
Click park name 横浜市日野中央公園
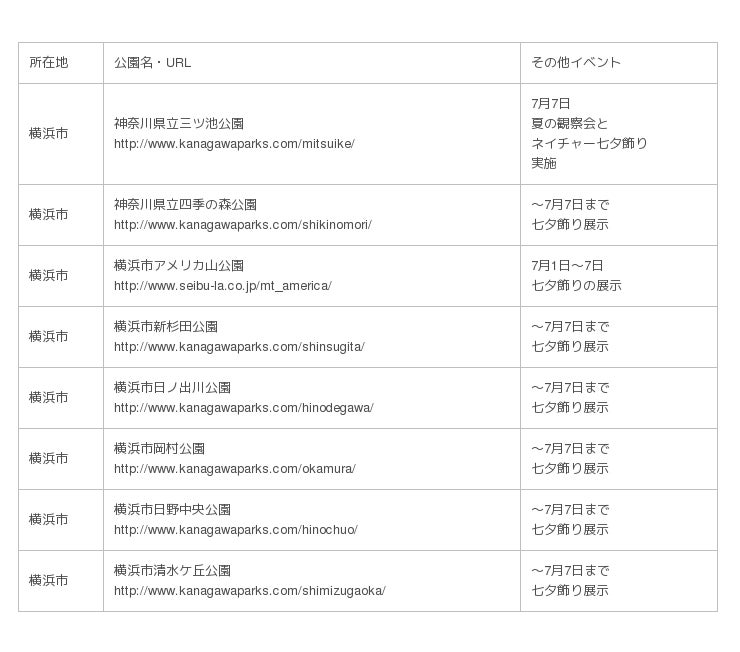(x=172, y=510)
